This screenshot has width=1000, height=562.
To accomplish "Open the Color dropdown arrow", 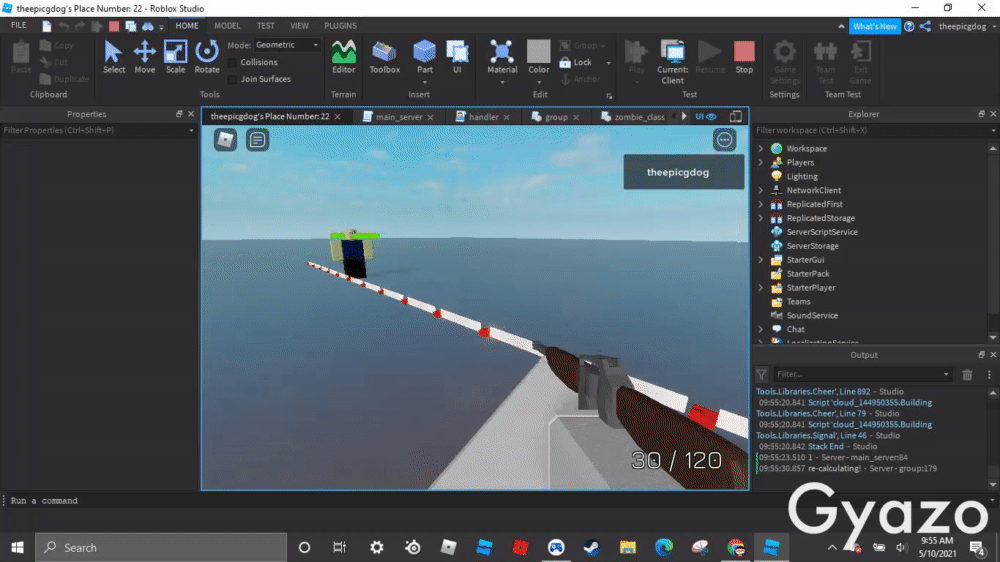I will (x=539, y=82).
